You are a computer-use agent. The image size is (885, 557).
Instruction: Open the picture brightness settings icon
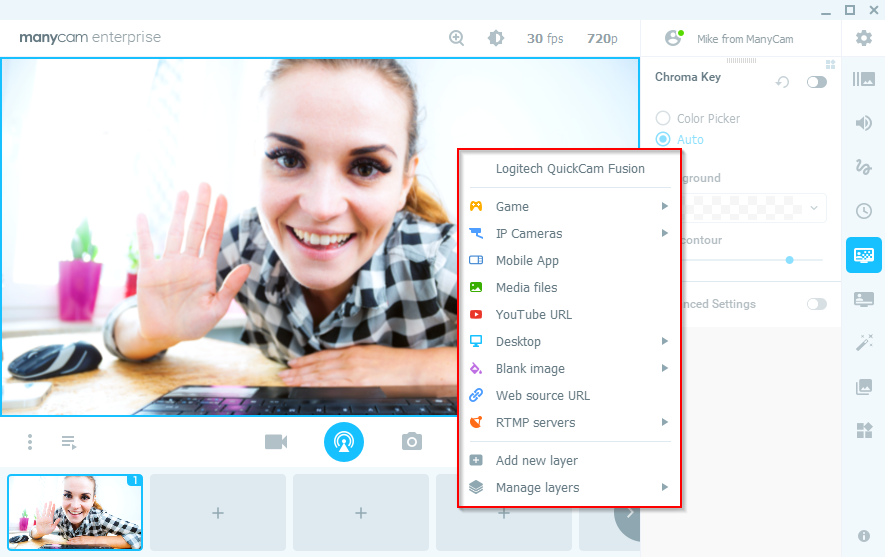coord(496,38)
